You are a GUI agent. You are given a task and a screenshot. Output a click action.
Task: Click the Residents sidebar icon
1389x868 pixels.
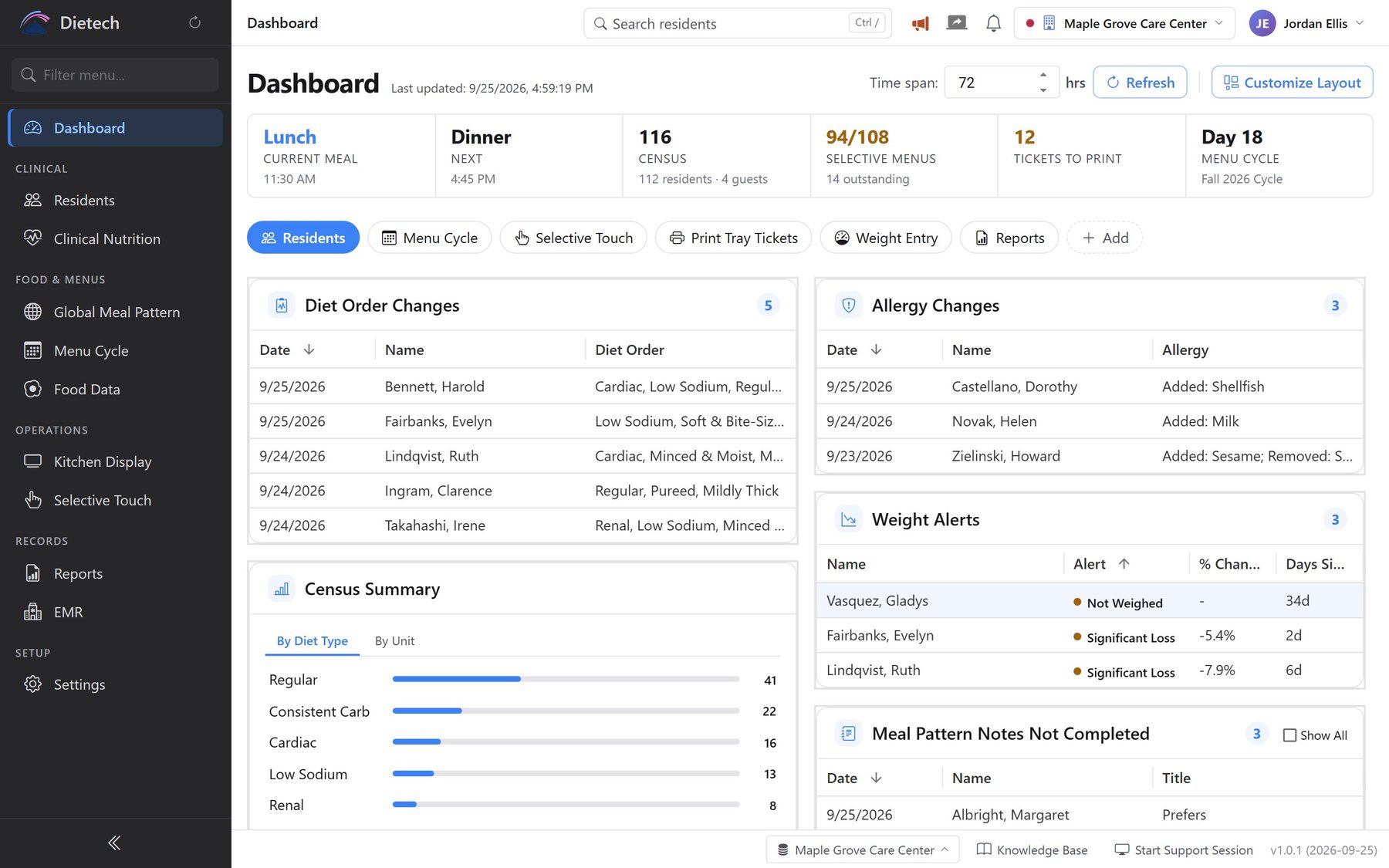[32, 200]
